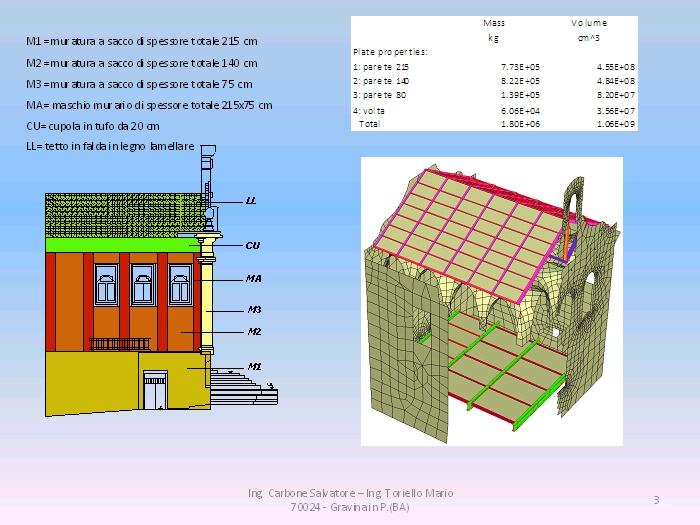Click the volta row in the table

point(494,110)
